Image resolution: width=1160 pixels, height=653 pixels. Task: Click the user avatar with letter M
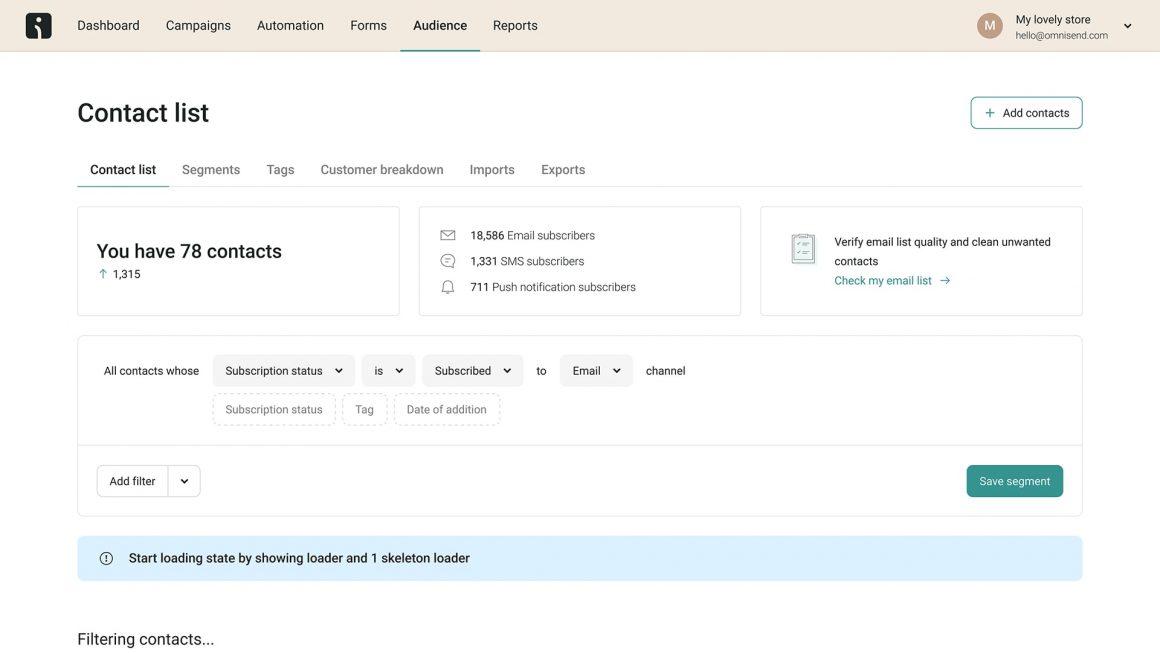tap(989, 26)
